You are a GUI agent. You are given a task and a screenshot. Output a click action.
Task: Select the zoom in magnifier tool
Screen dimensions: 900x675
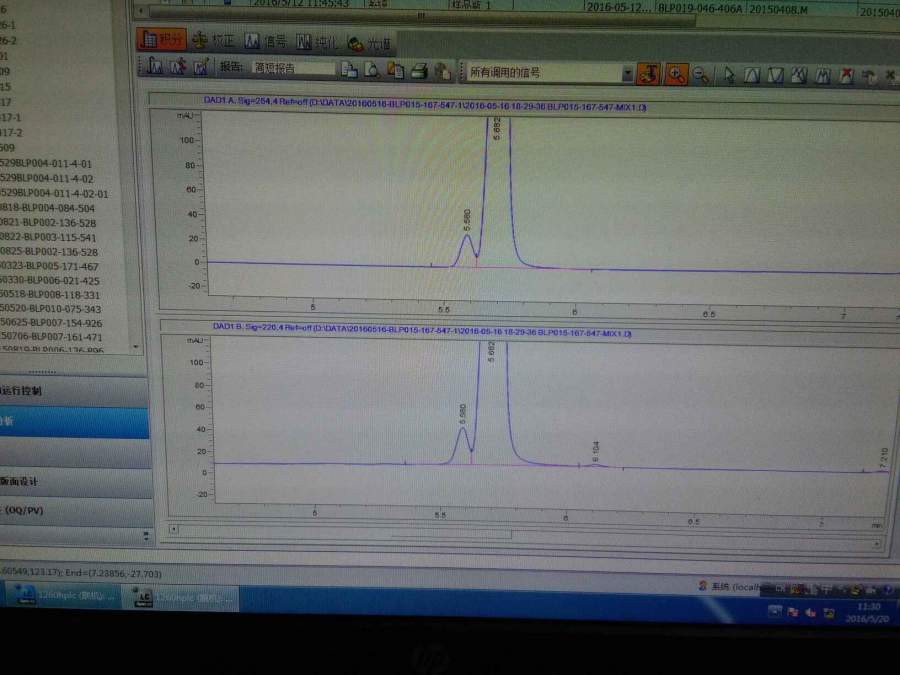coord(676,75)
